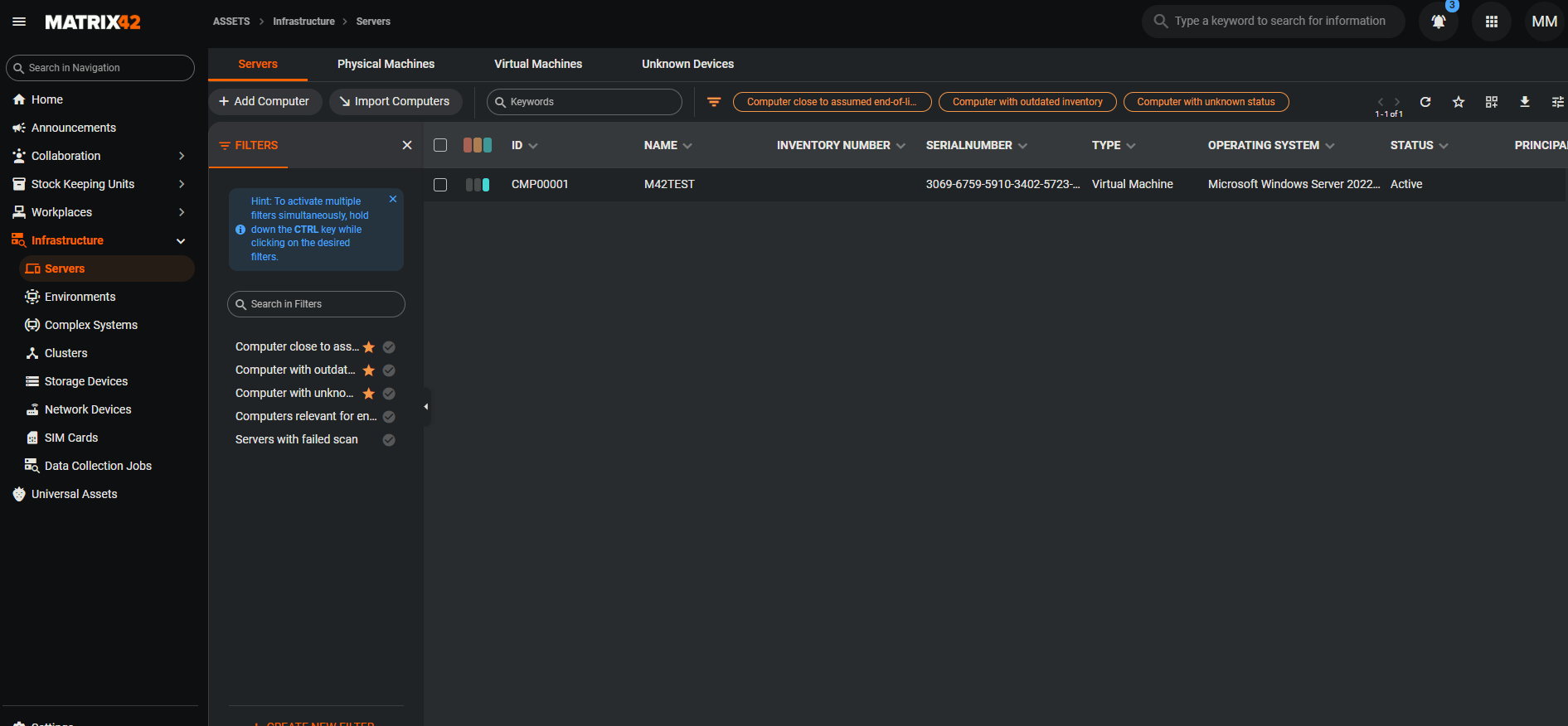Click the favorites star toolbar icon
Image resolution: width=1568 pixels, height=726 pixels.
1459,102
